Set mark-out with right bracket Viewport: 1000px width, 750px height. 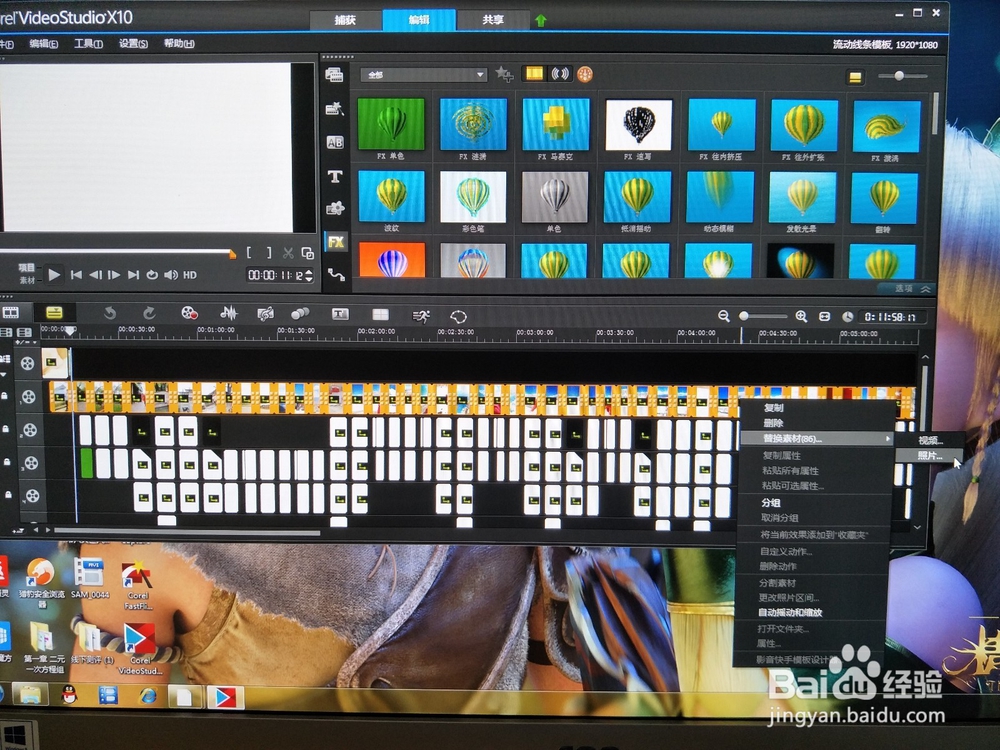(x=269, y=253)
